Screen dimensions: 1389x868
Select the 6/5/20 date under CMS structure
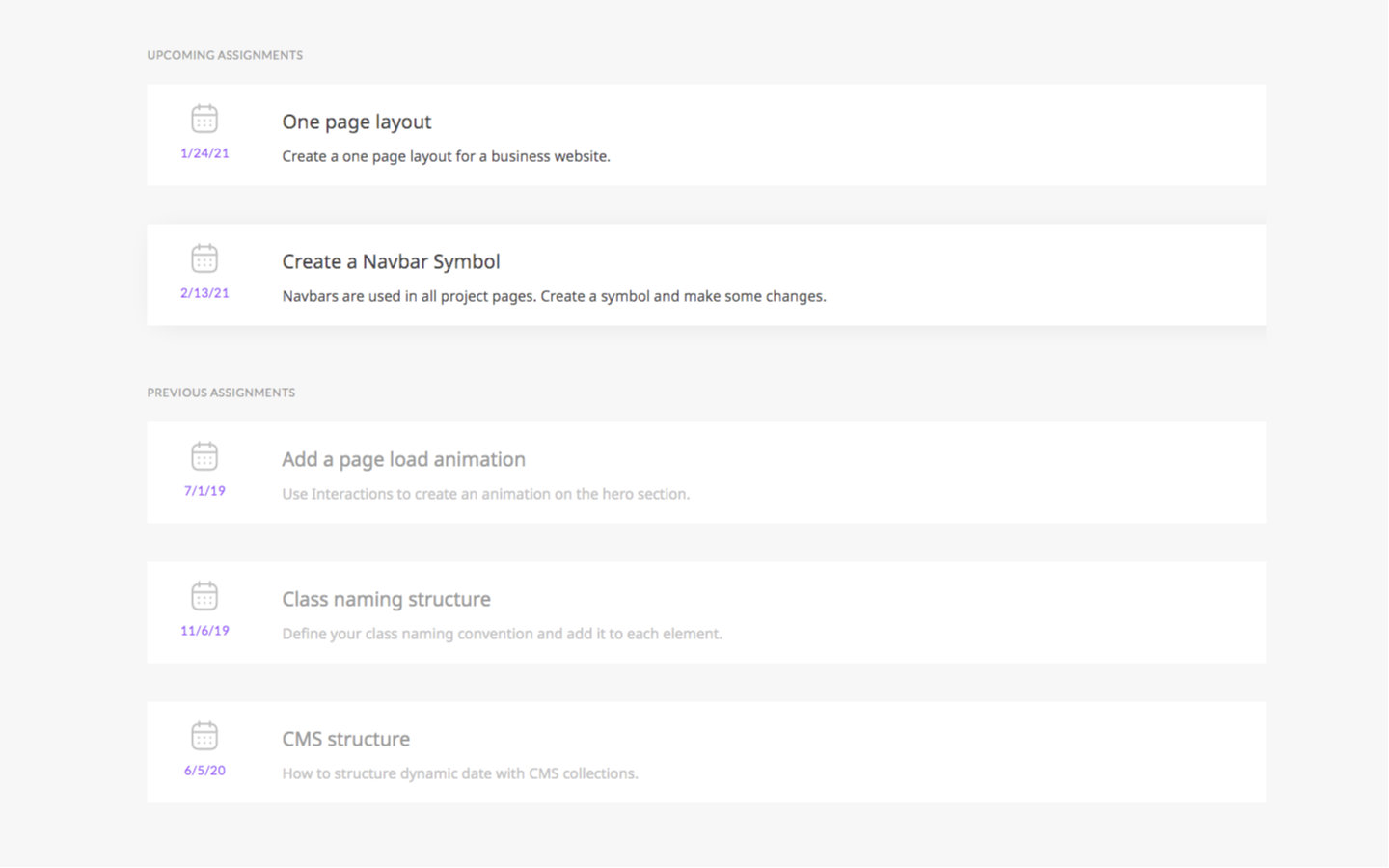point(204,770)
